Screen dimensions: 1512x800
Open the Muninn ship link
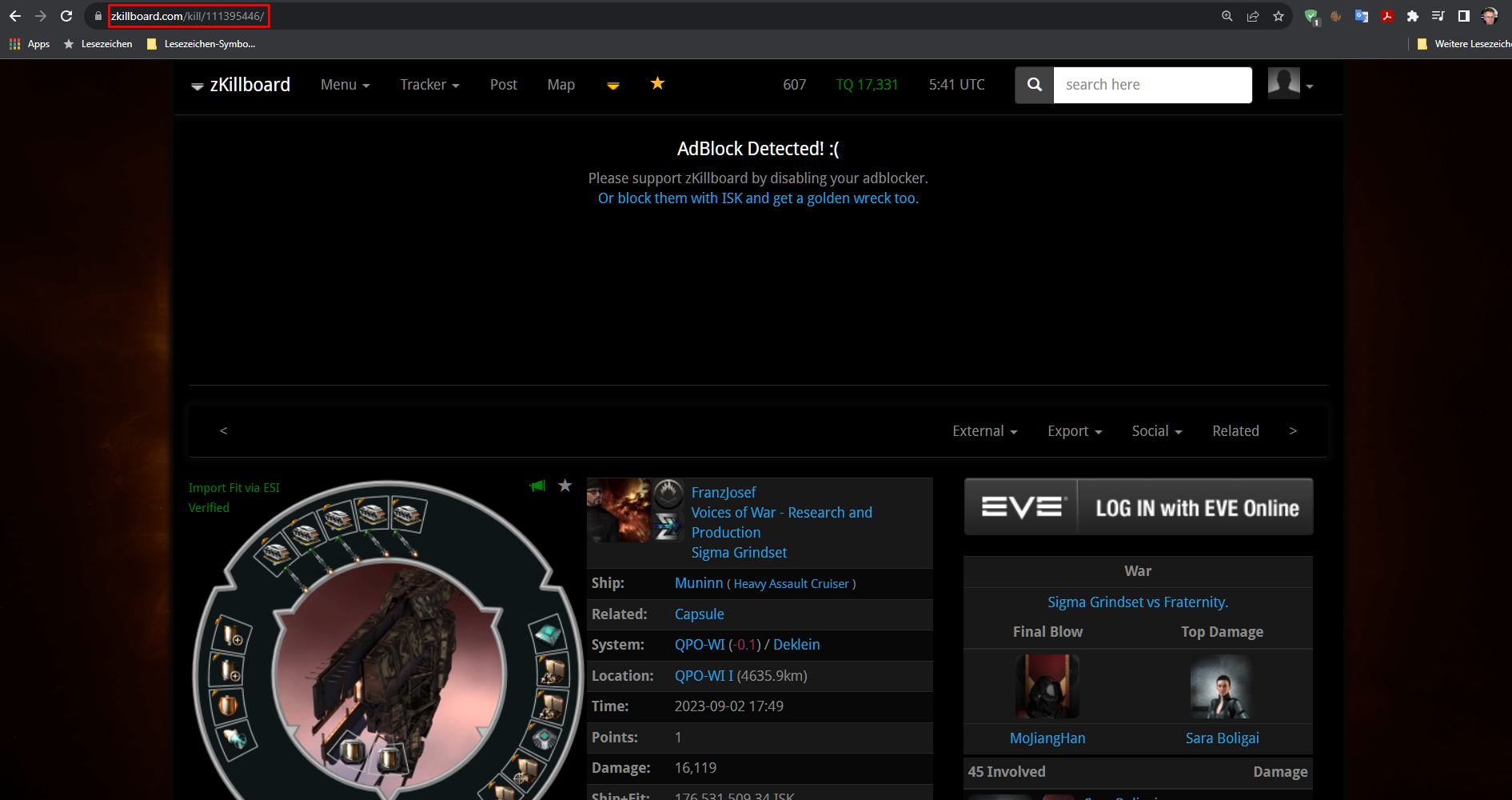pyautogui.click(x=699, y=583)
